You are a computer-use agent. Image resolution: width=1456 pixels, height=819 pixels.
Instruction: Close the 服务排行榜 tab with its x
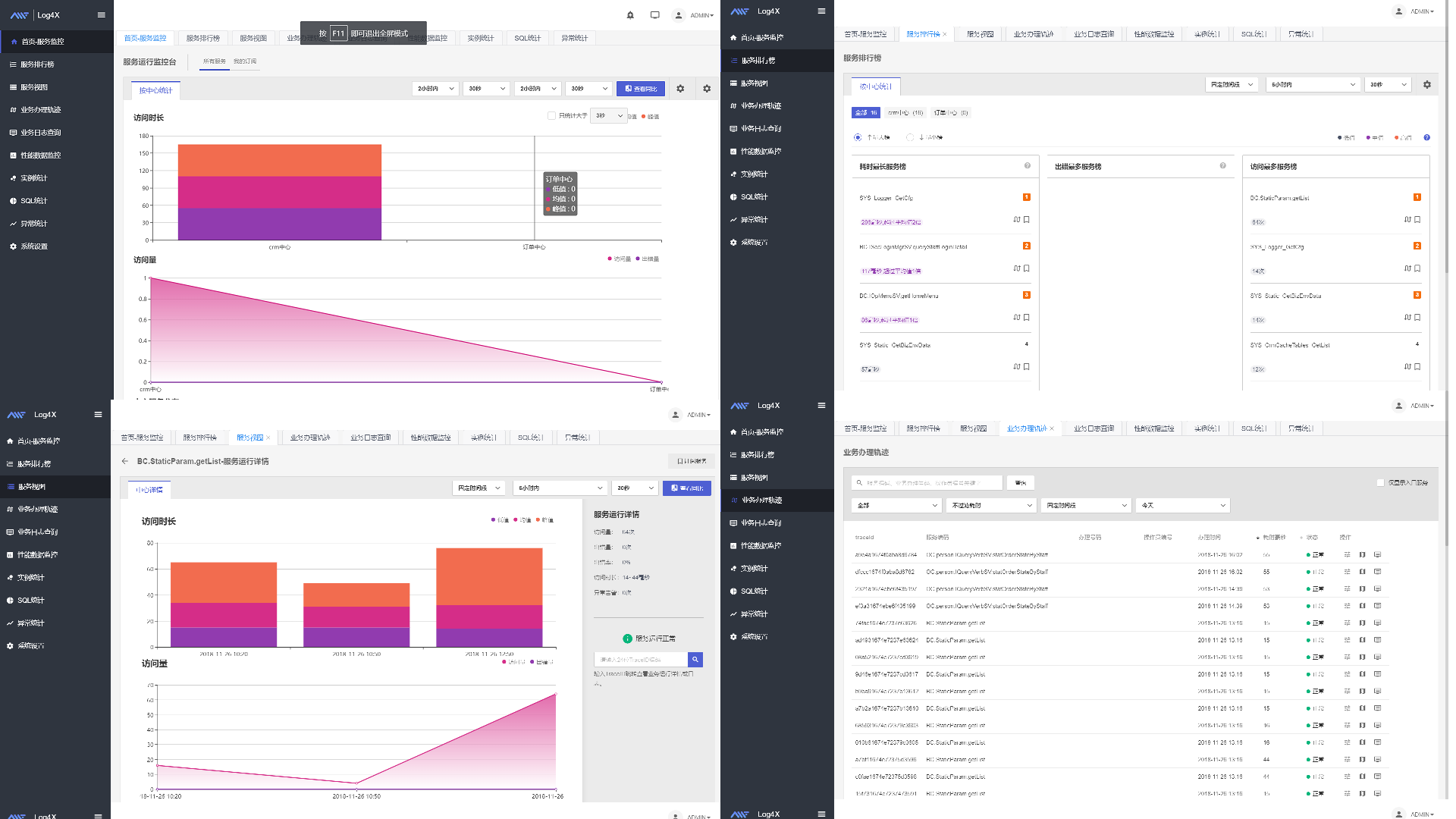(x=945, y=35)
